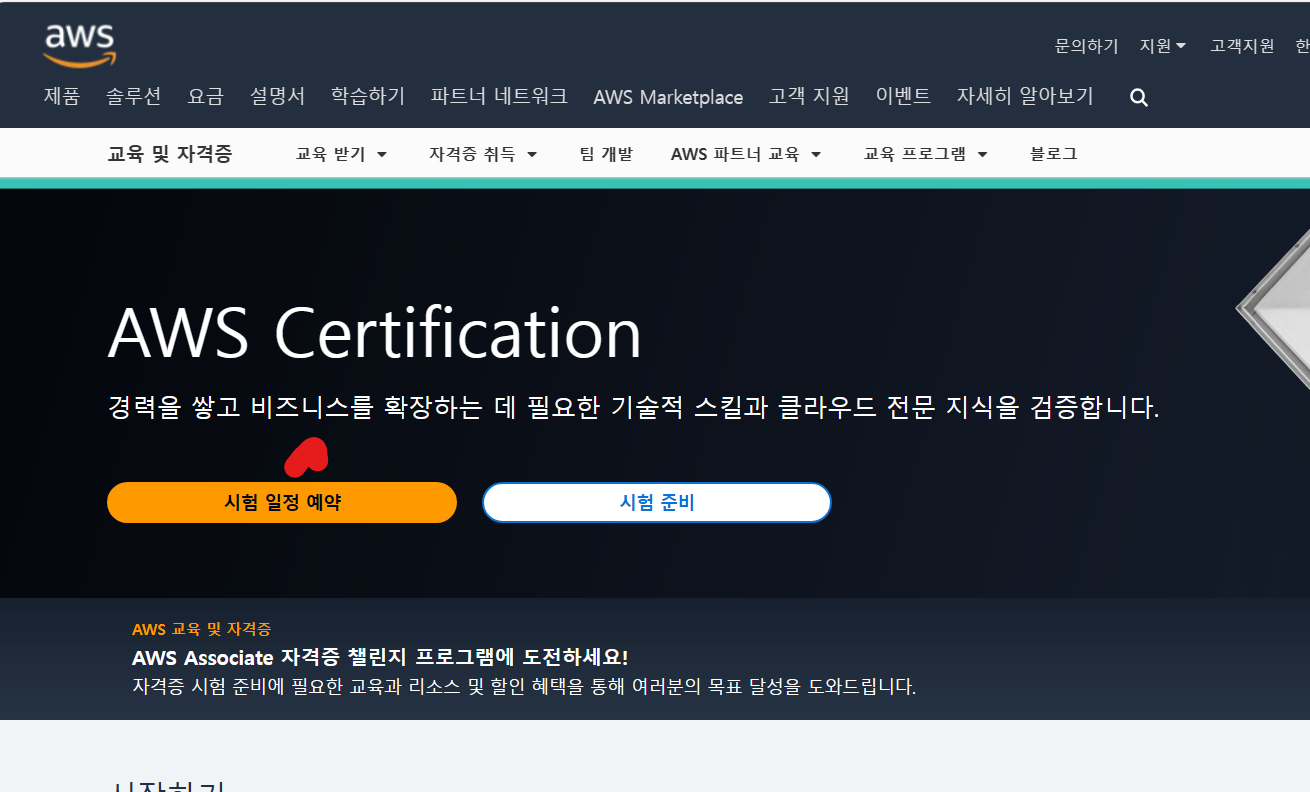The height and width of the screenshot is (792, 1310).
Task: Click the orange AWS 교육 및 자격증 label
Action: coord(201,629)
